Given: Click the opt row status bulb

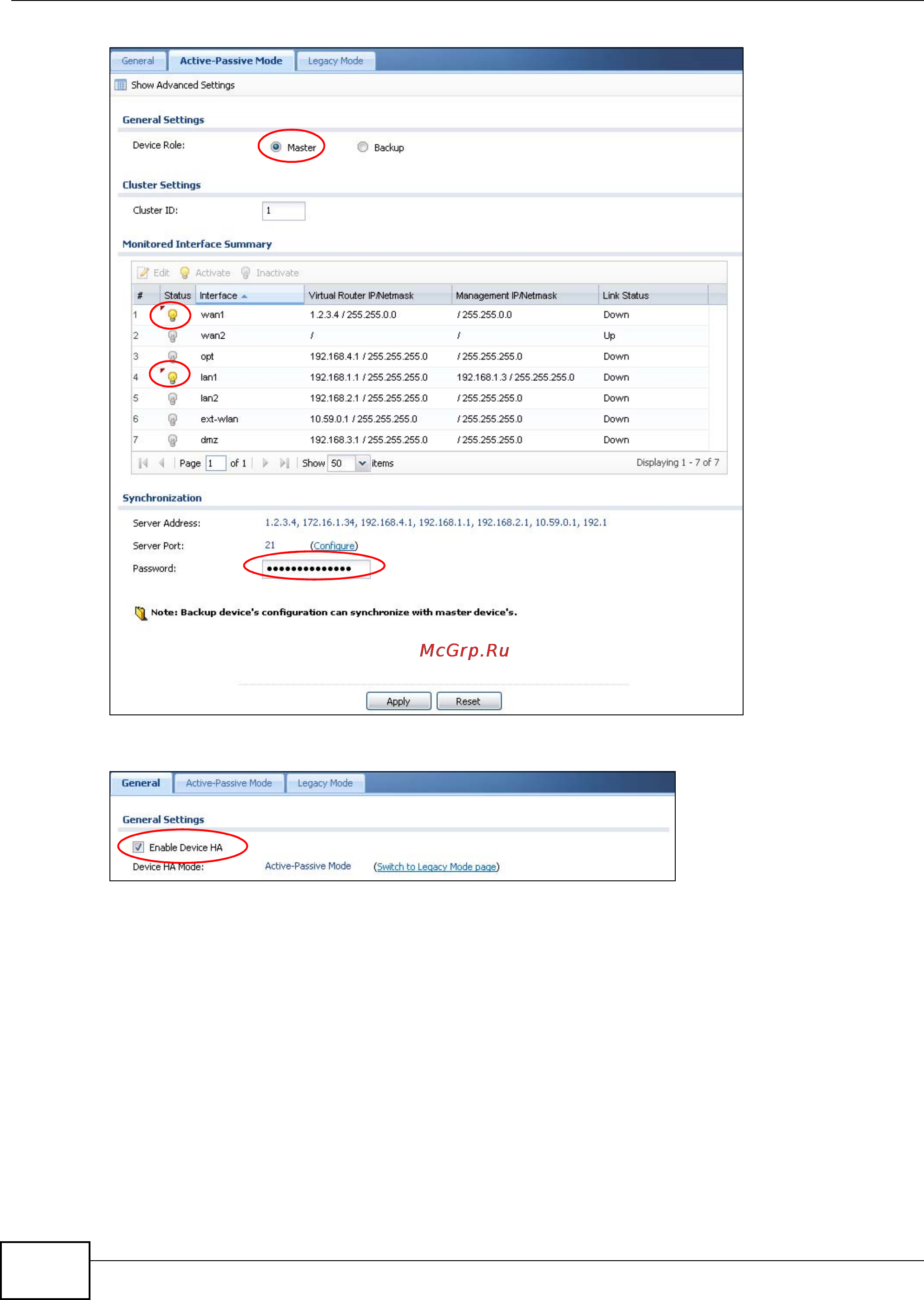Looking at the screenshot, I should [x=172, y=357].
